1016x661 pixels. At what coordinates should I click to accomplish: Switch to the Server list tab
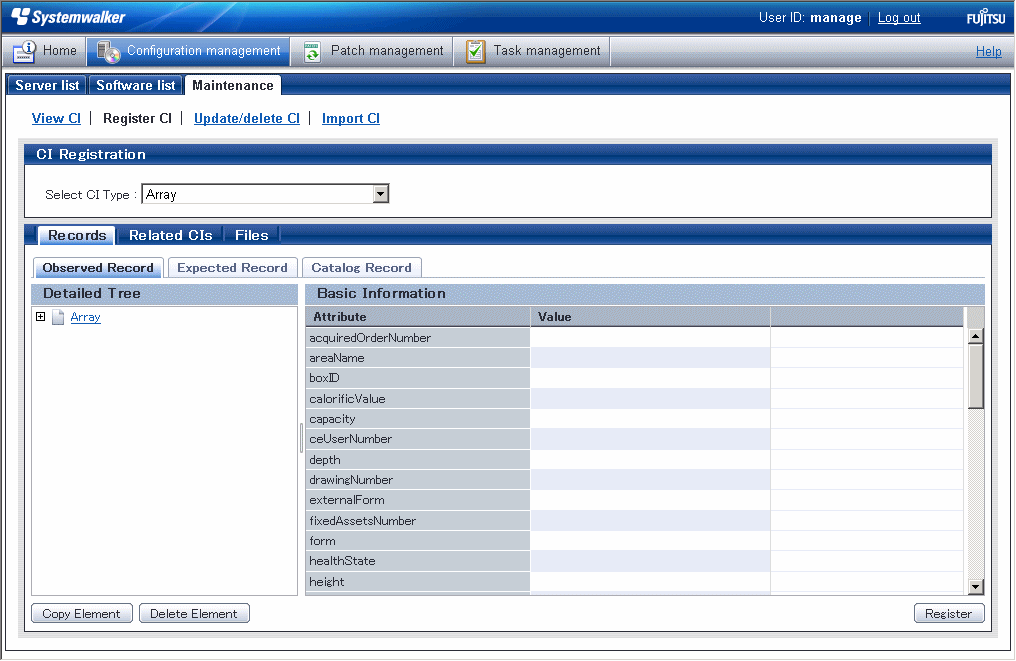pyautogui.click(x=47, y=86)
